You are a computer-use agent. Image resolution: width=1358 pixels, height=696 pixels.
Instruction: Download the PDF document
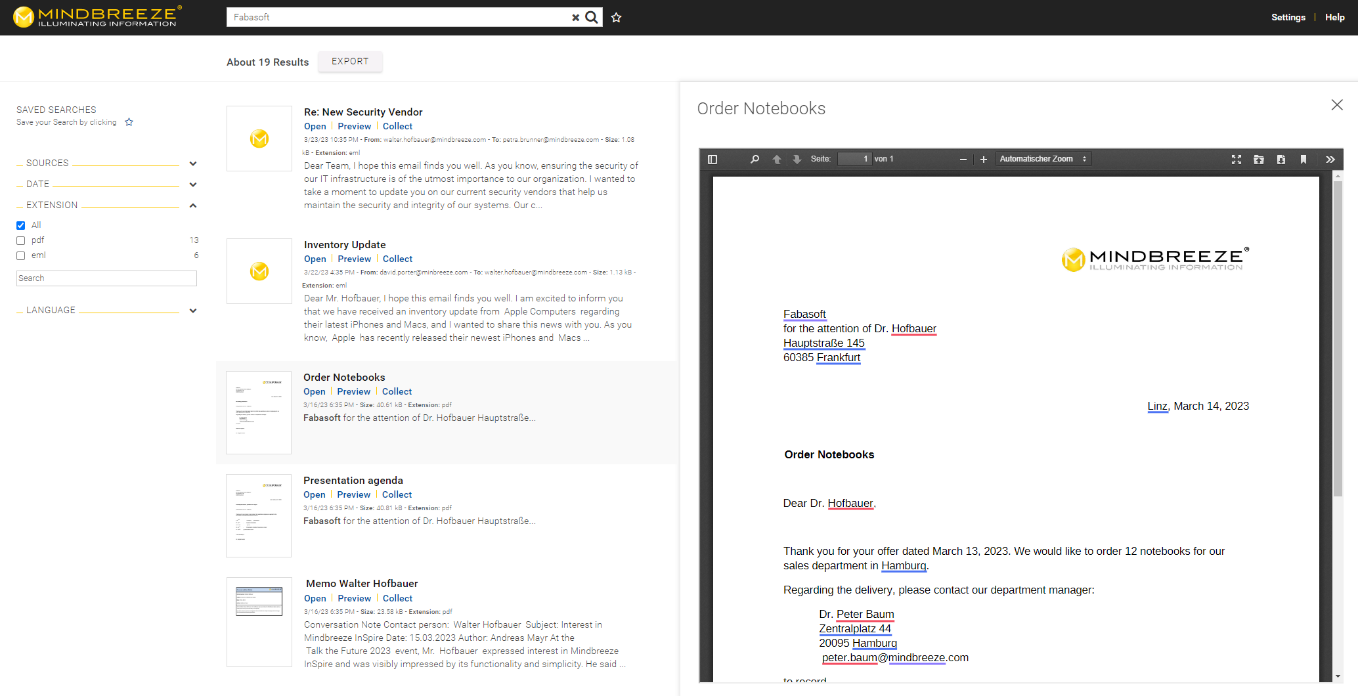point(1281,159)
